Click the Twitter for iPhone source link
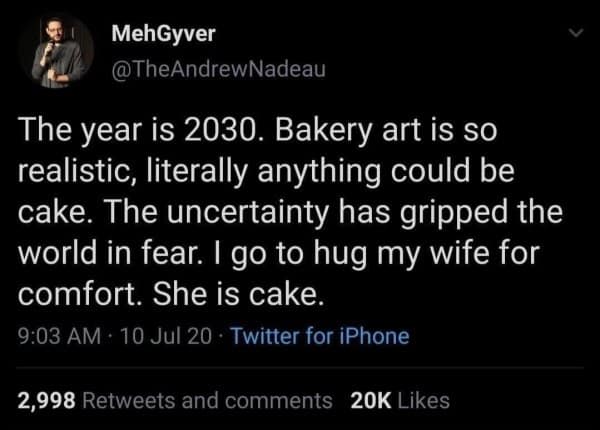 click(x=320, y=336)
